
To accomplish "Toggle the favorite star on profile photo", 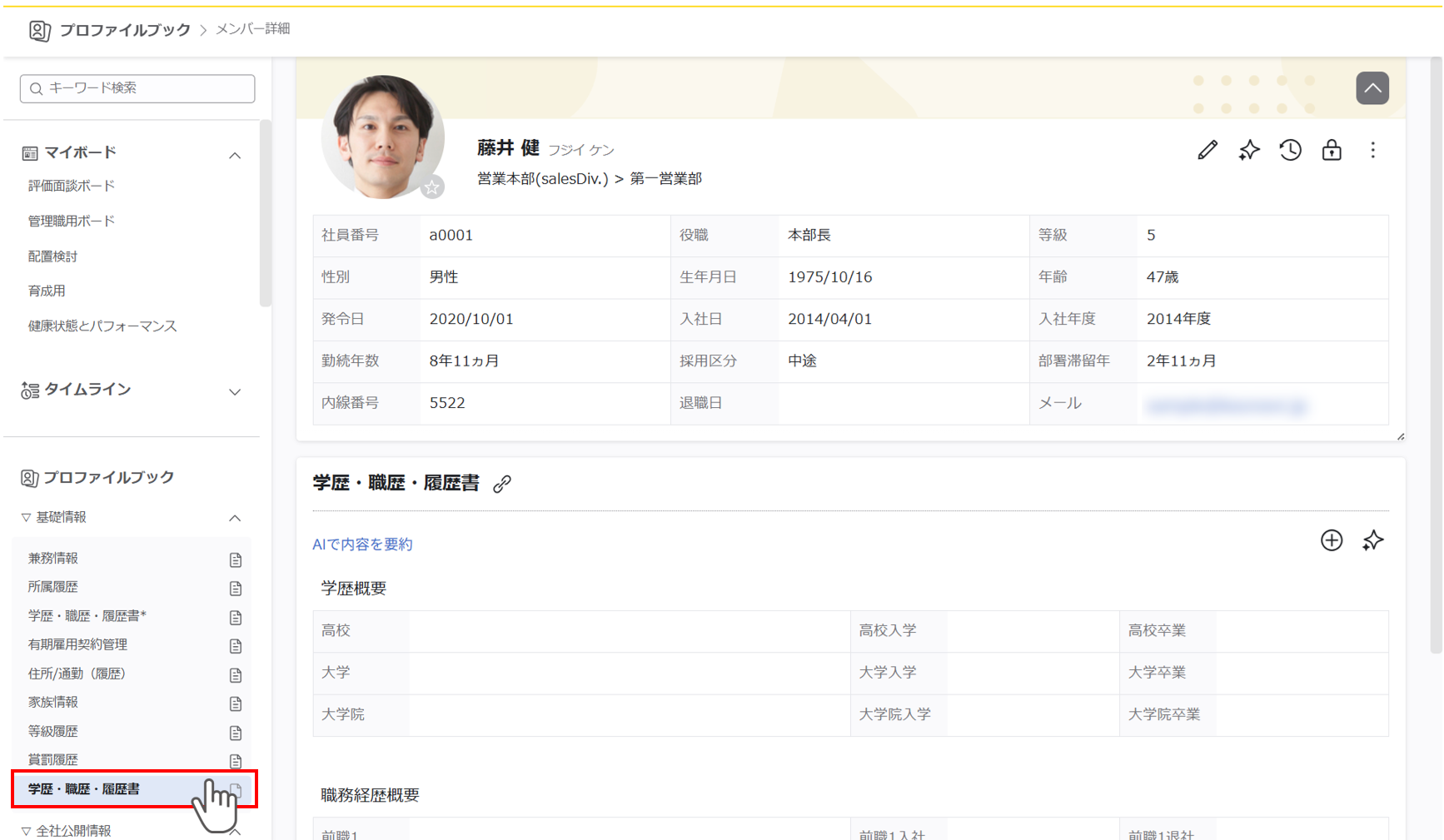I will click(431, 187).
